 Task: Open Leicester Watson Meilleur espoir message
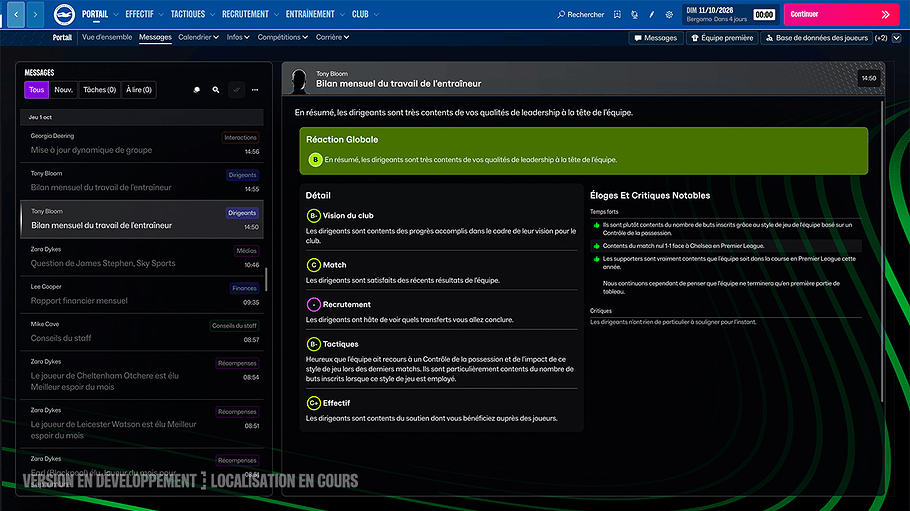[x=142, y=424]
